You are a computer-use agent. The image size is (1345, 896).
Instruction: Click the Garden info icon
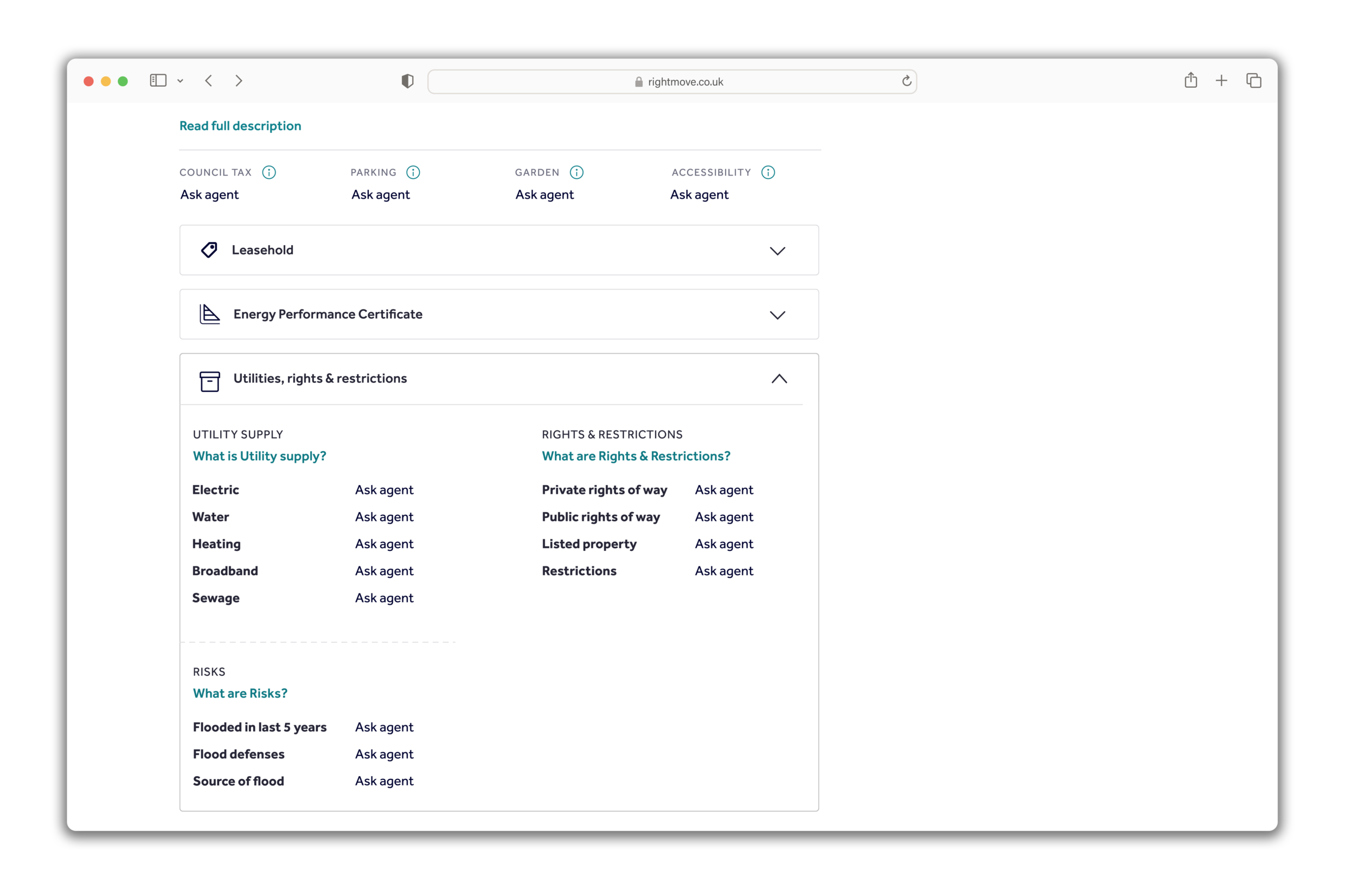[x=576, y=172]
